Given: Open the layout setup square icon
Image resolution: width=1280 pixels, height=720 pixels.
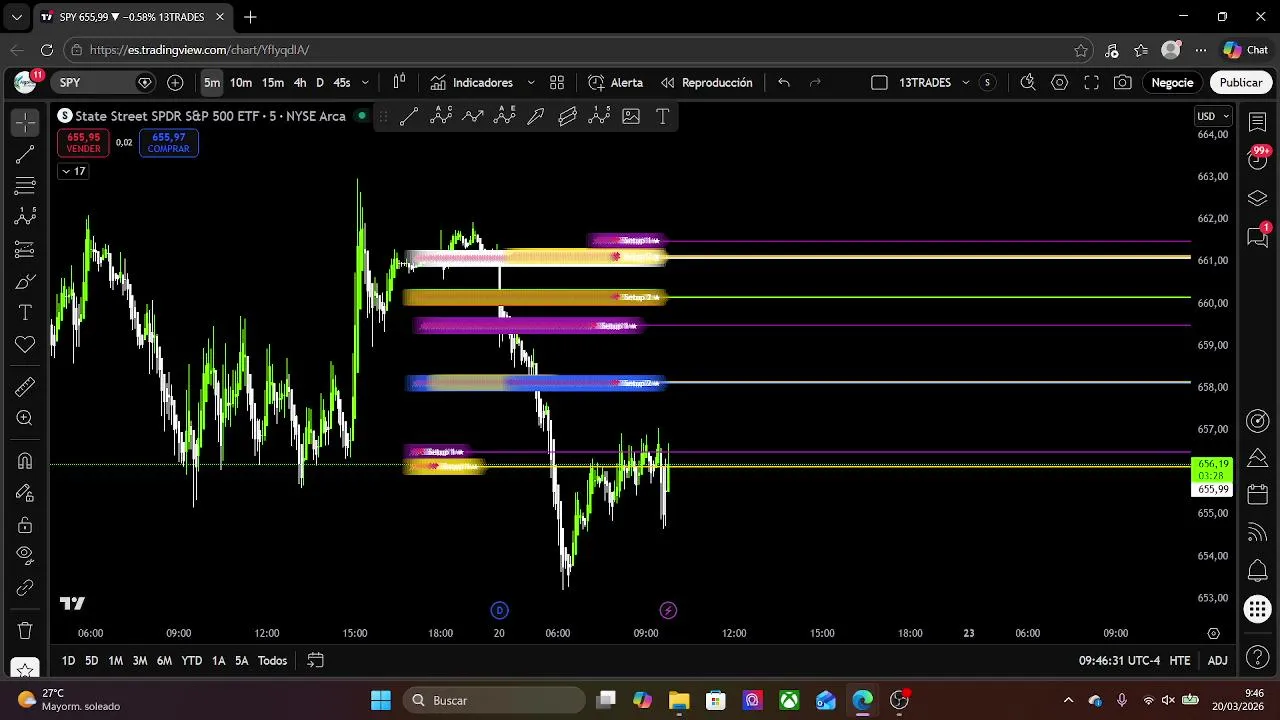Looking at the screenshot, I should click(x=879, y=83).
